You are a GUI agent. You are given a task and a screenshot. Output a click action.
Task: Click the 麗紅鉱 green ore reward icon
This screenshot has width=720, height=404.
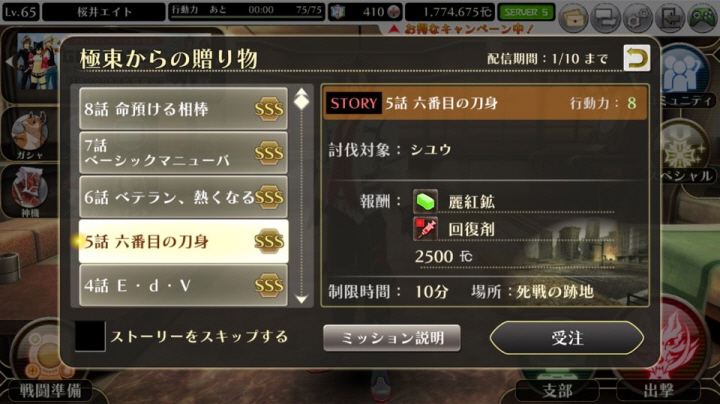(425, 201)
